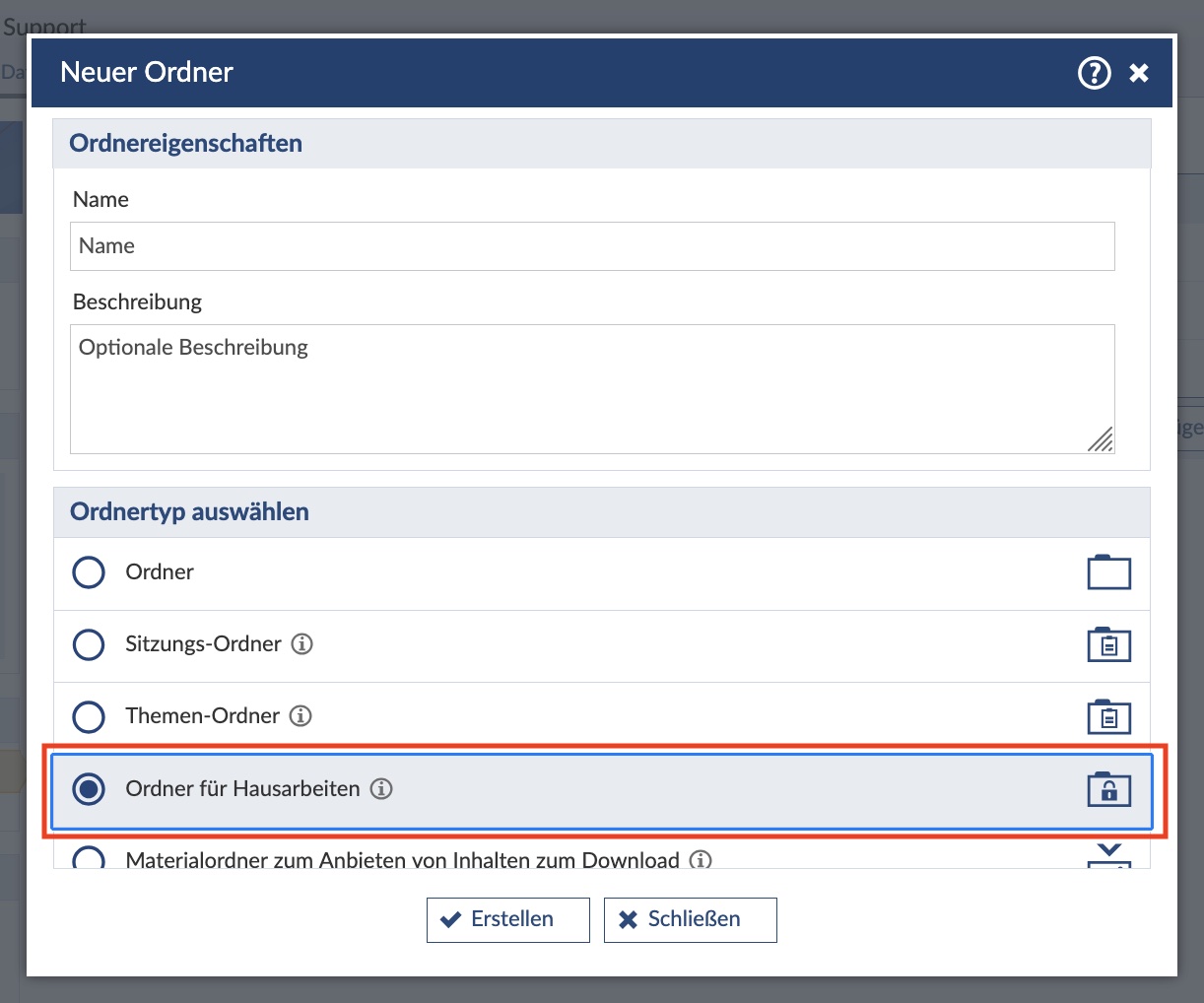
Task: Click into the Name input field
Action: pos(591,246)
